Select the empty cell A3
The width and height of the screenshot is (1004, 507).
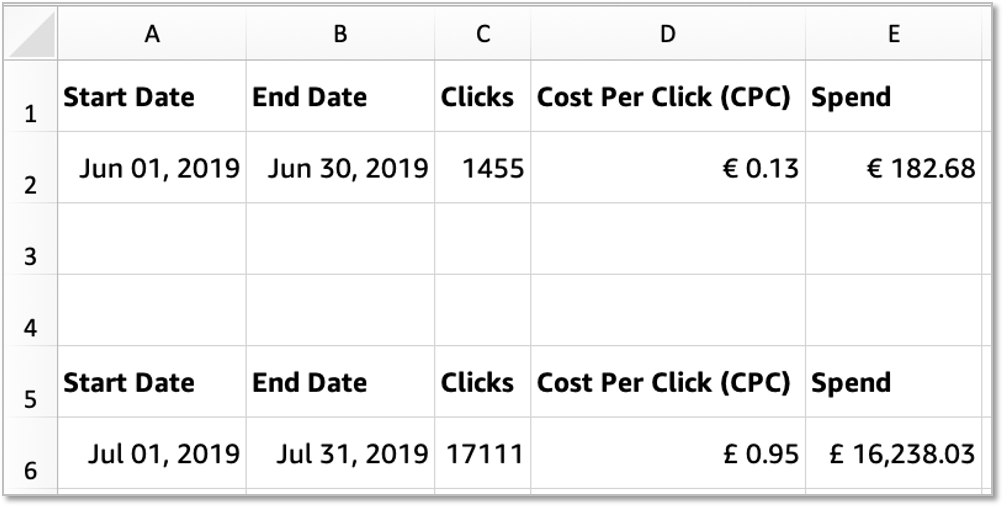click(152, 239)
